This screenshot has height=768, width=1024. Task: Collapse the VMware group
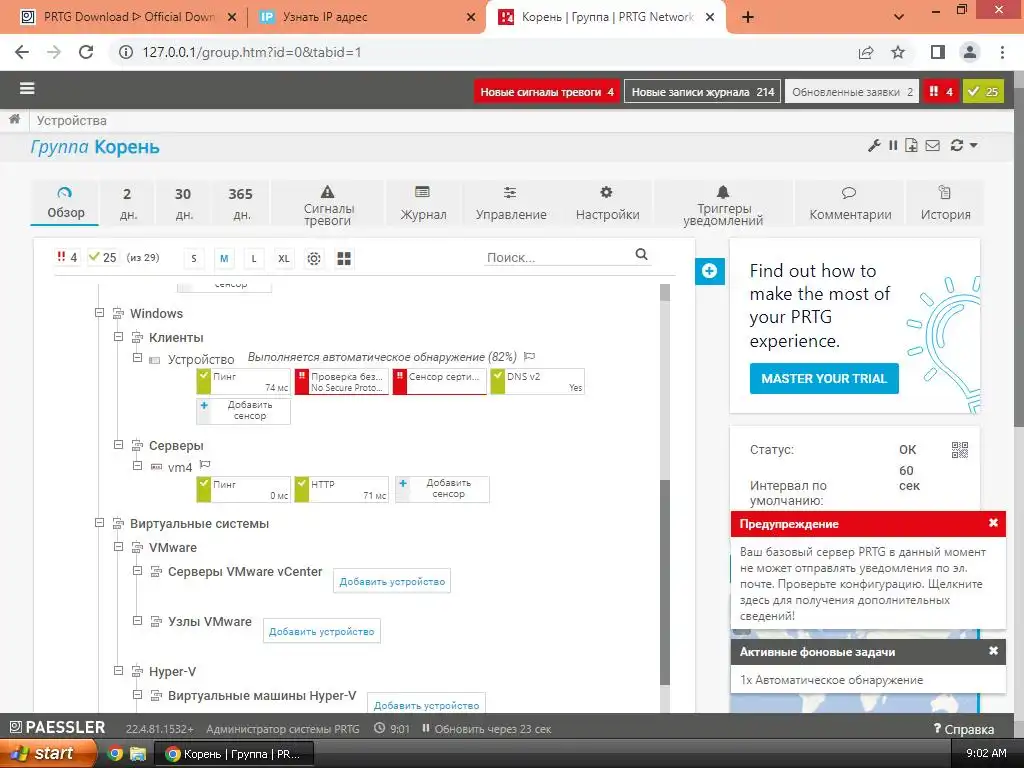tap(118, 547)
